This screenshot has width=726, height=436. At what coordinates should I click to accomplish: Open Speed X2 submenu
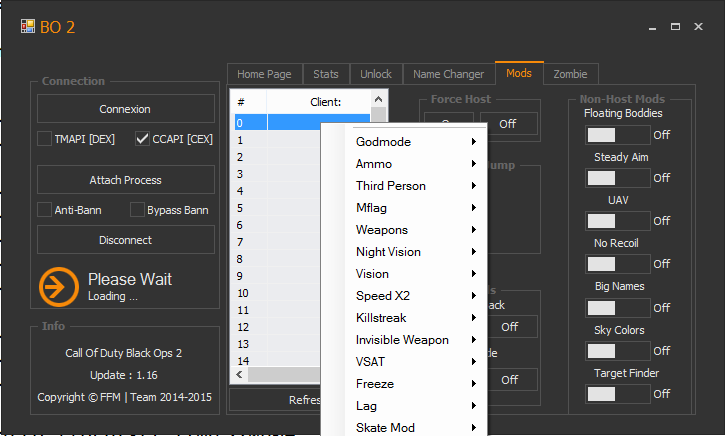coord(416,296)
